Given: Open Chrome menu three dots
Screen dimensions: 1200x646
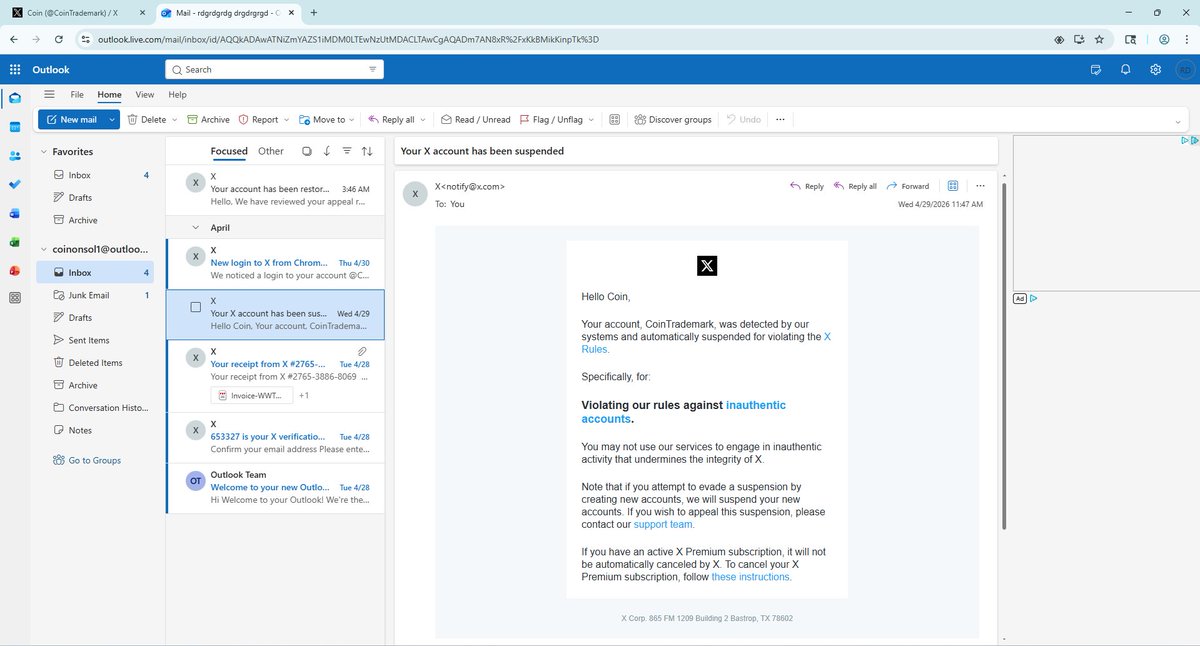Looking at the screenshot, I should (x=1187, y=39).
